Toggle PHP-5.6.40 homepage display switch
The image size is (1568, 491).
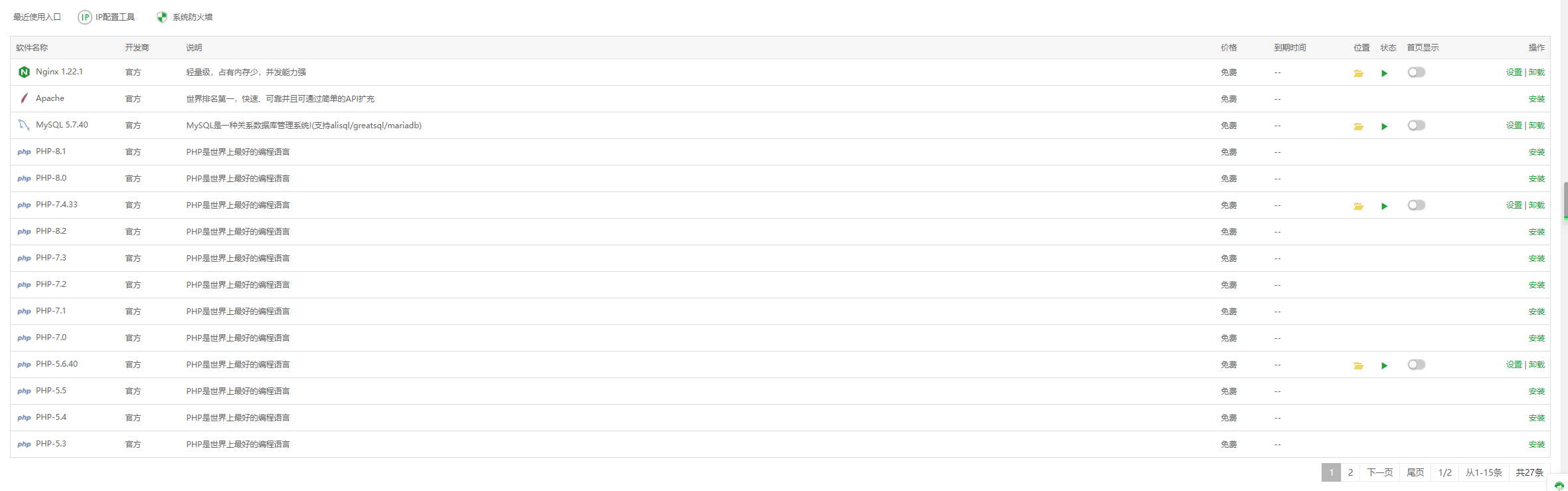(1416, 365)
